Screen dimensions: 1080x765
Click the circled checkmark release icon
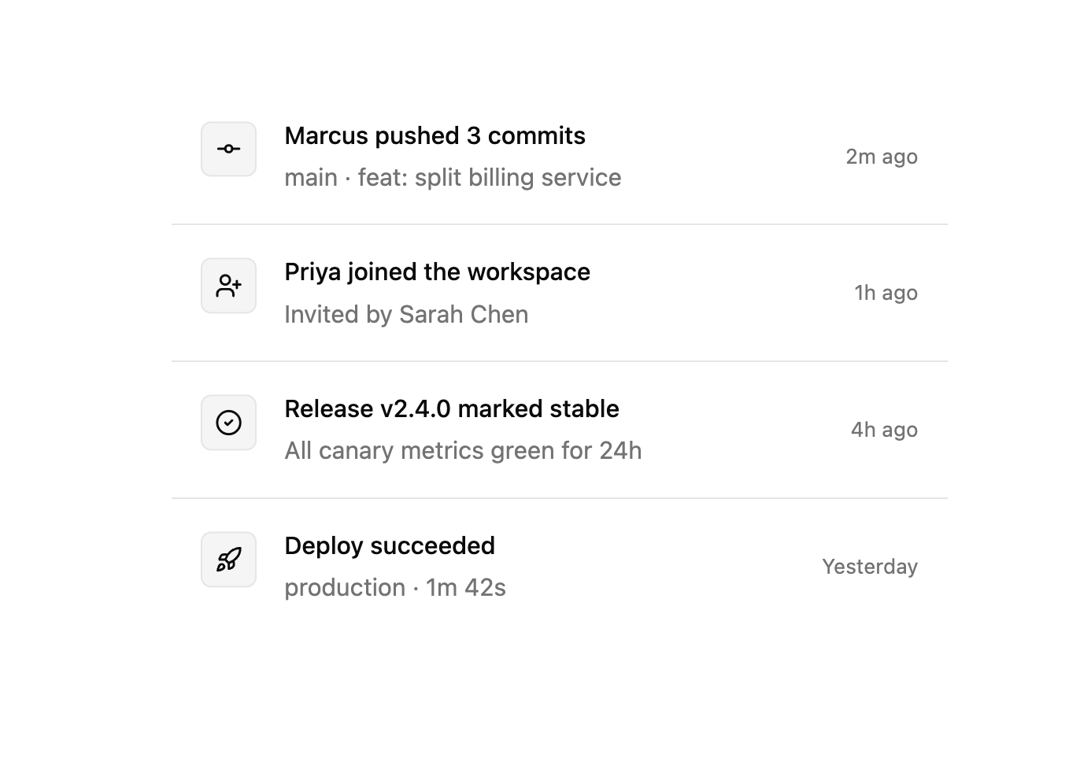click(229, 423)
